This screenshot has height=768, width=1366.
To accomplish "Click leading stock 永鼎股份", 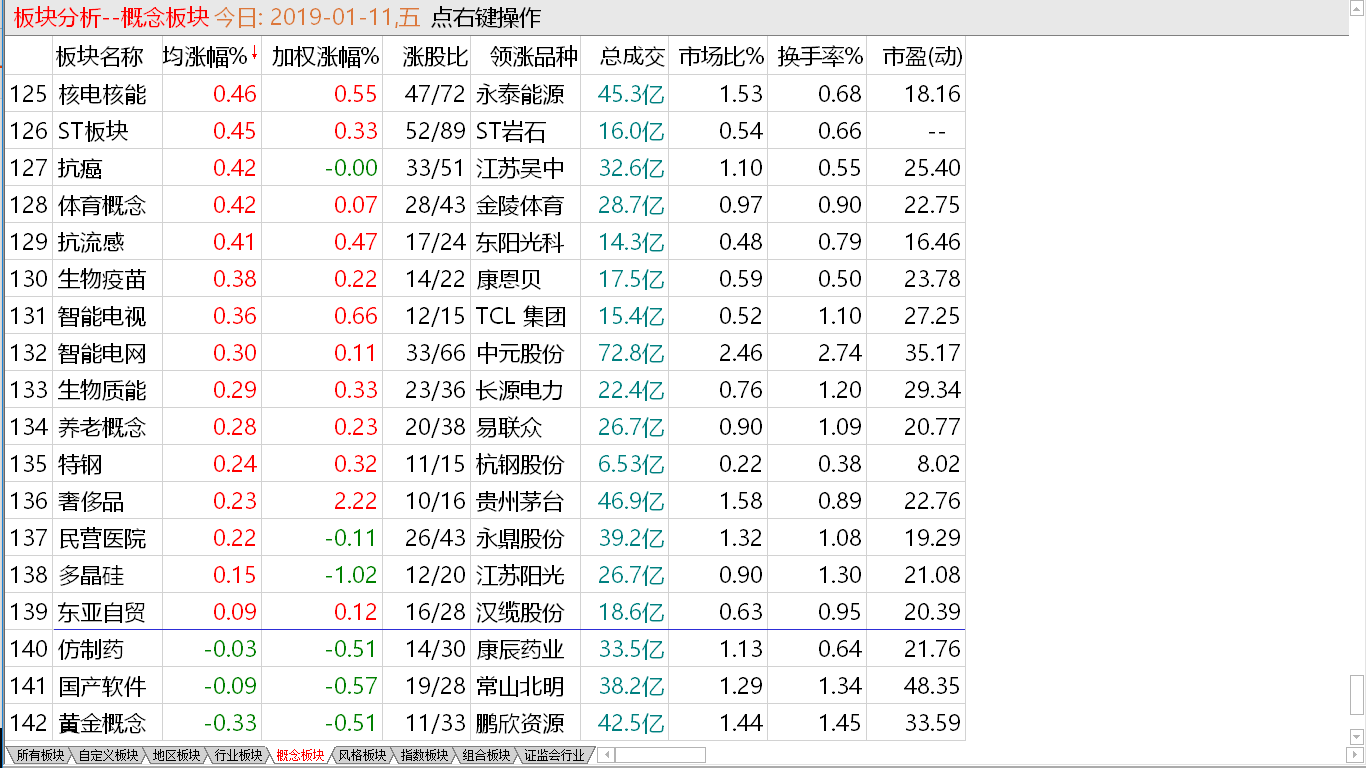I will [x=520, y=538].
